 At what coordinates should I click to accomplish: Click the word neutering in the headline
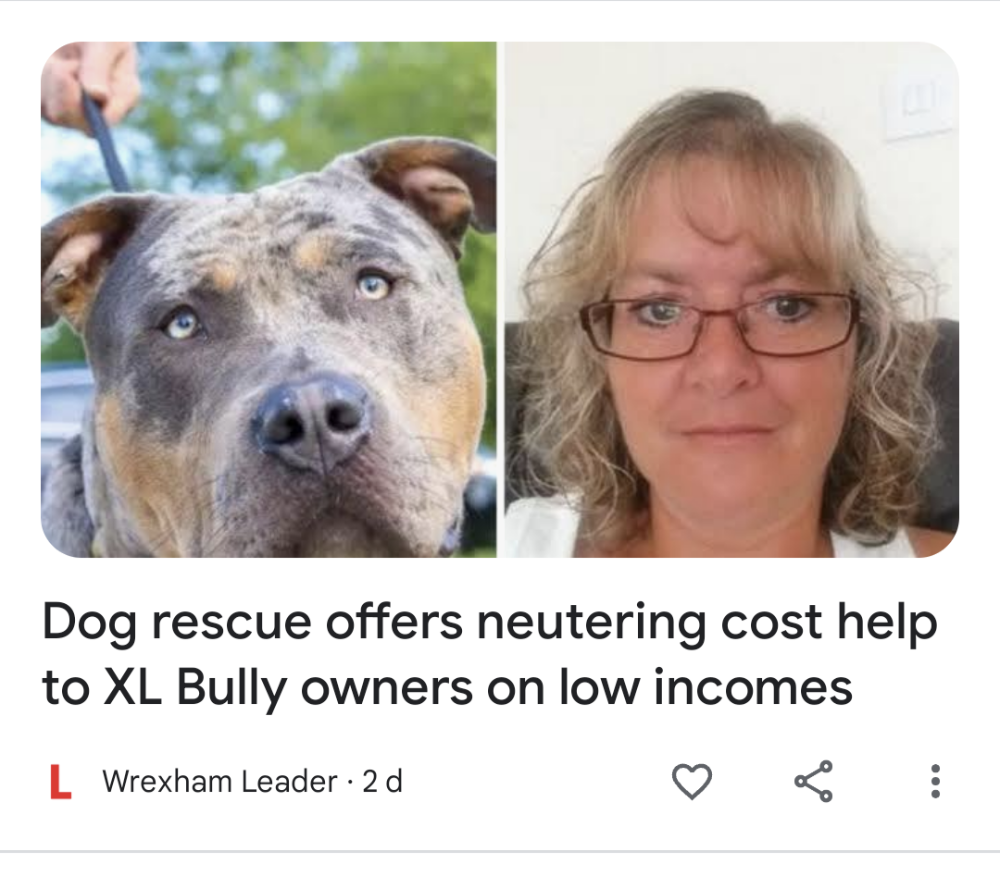pyautogui.click(x=591, y=622)
